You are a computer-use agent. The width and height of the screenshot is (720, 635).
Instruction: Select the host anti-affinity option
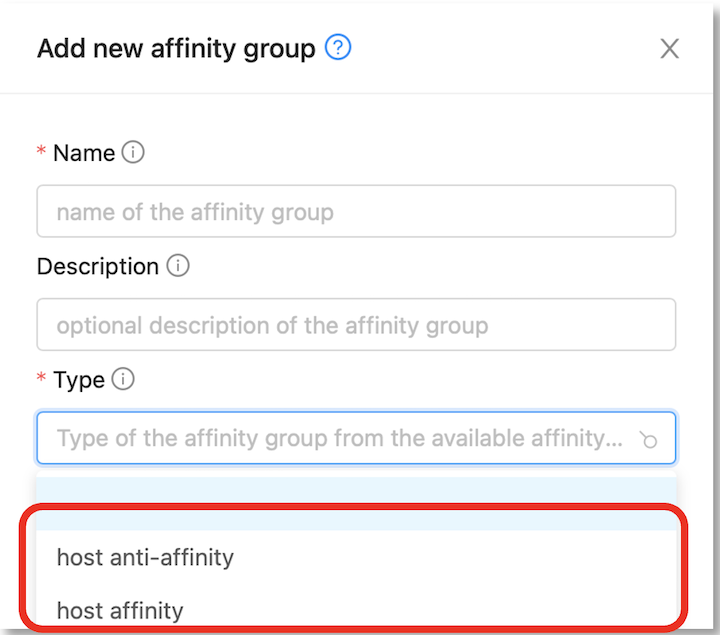coord(356,557)
